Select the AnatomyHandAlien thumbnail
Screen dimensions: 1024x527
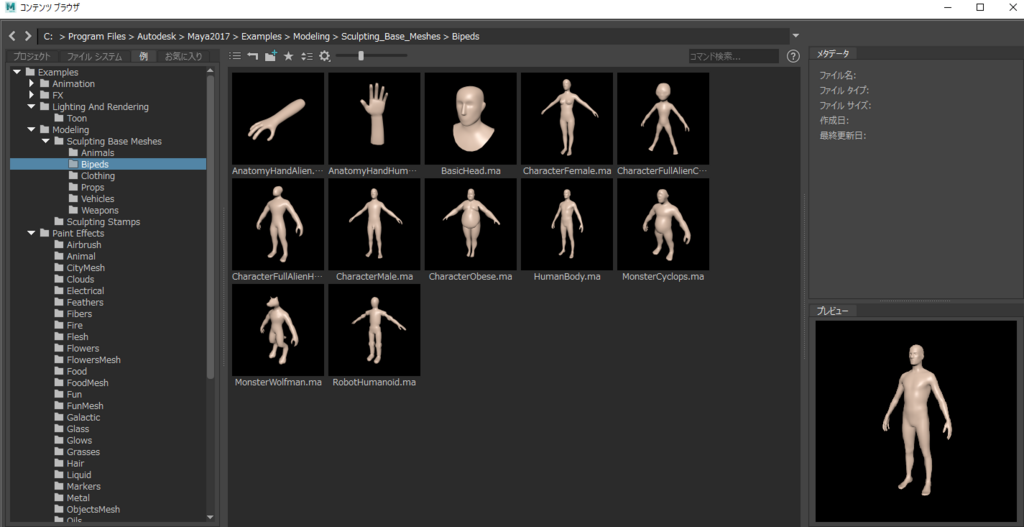[x=278, y=118]
